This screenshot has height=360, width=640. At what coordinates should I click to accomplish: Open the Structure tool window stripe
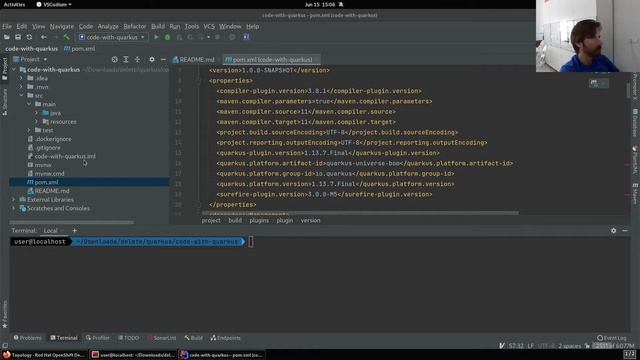(x=4, y=102)
